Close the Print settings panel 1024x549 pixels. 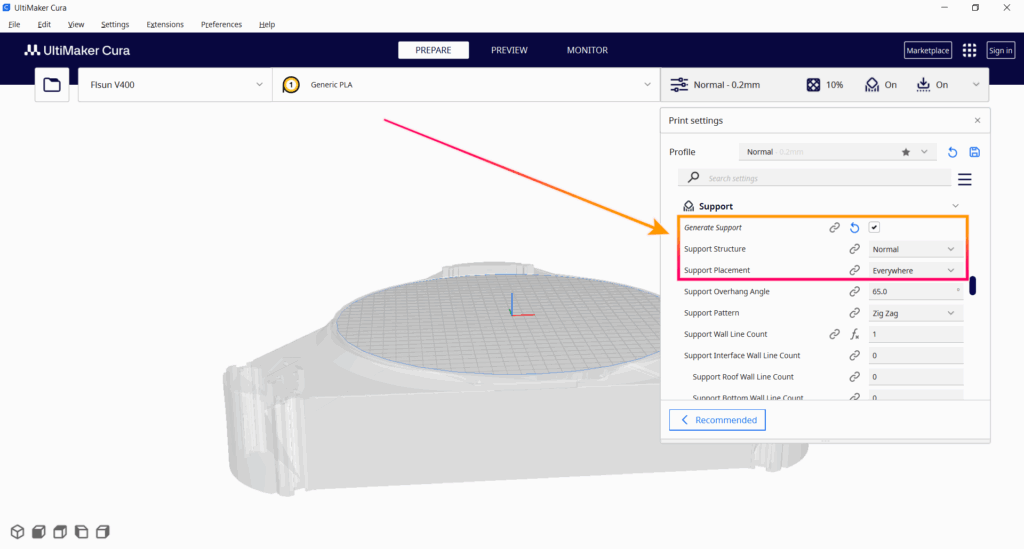(978, 120)
